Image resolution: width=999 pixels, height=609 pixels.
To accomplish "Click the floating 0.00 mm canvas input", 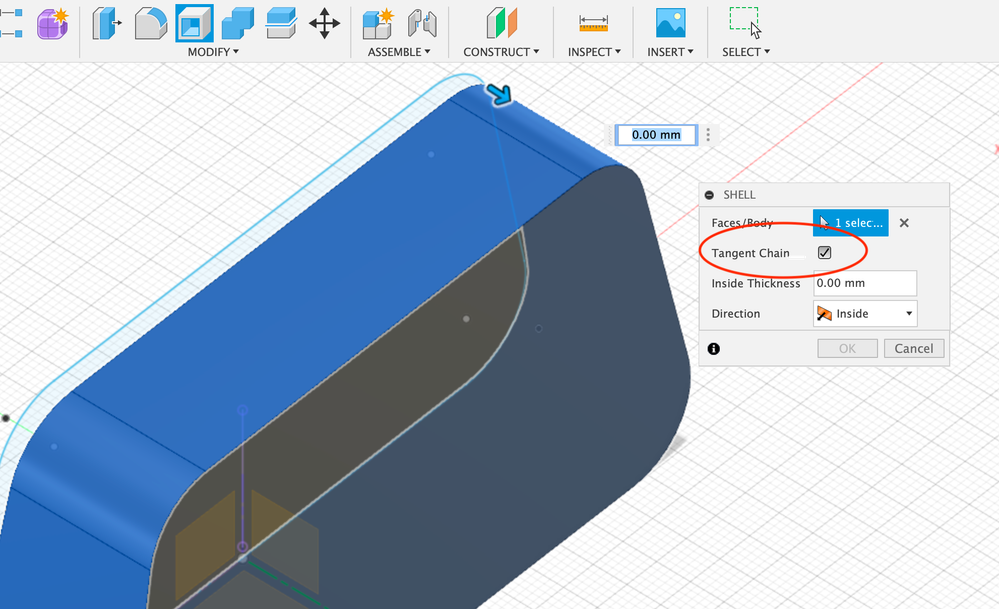I will click(x=656, y=135).
